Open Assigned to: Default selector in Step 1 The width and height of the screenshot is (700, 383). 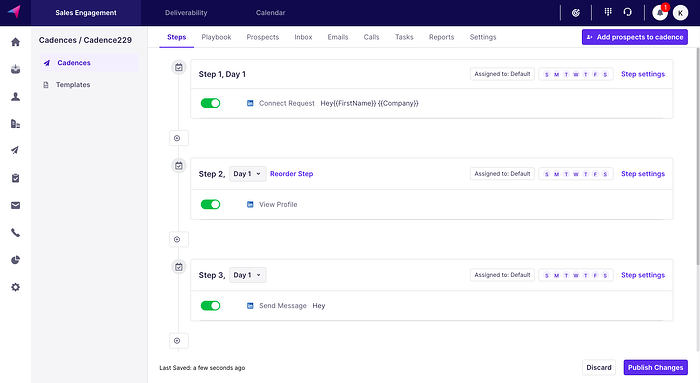(x=502, y=74)
